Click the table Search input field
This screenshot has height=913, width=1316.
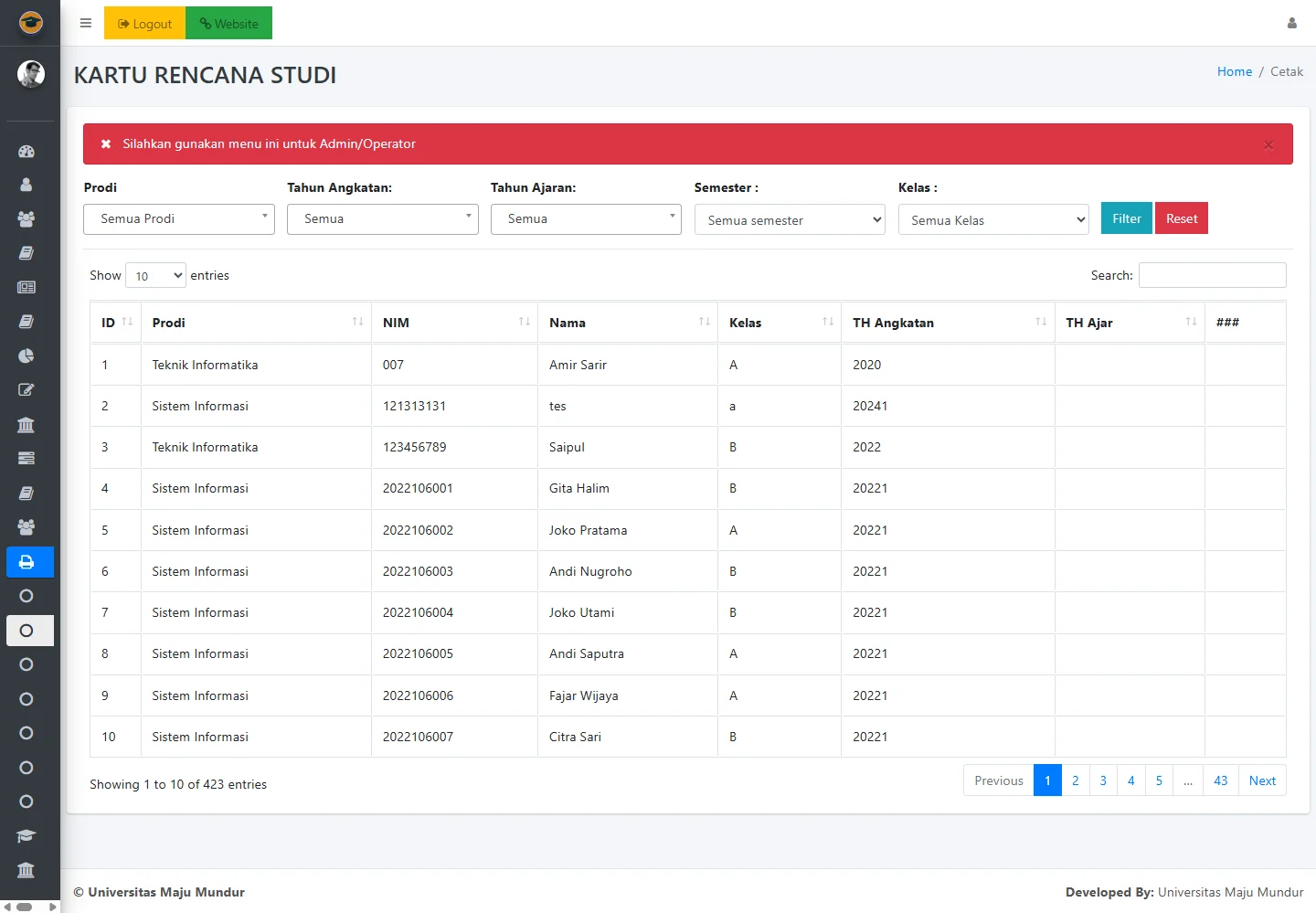[x=1212, y=275]
